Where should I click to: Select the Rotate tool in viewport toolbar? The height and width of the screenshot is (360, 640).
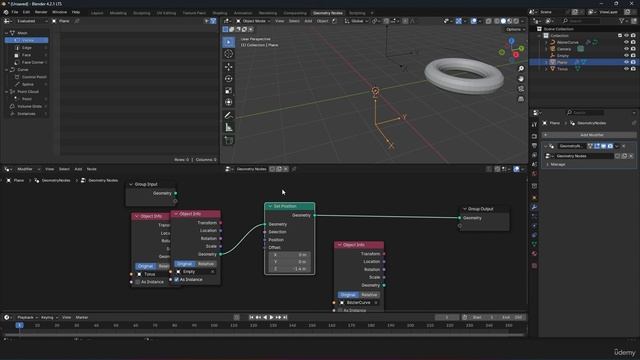[229, 78]
